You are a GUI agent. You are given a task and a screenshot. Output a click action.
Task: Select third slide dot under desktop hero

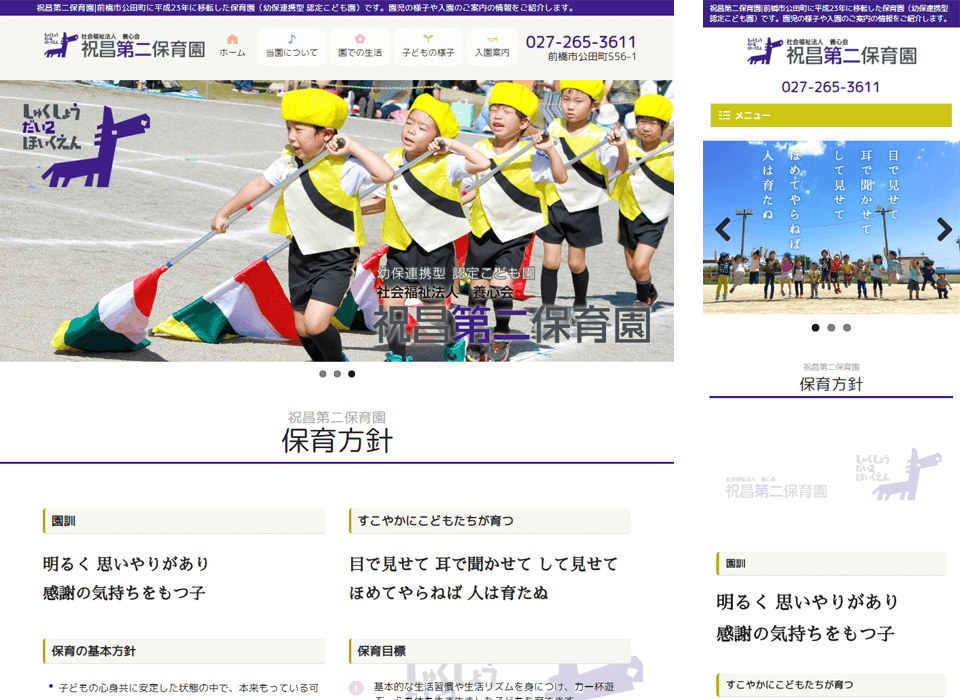(x=351, y=374)
